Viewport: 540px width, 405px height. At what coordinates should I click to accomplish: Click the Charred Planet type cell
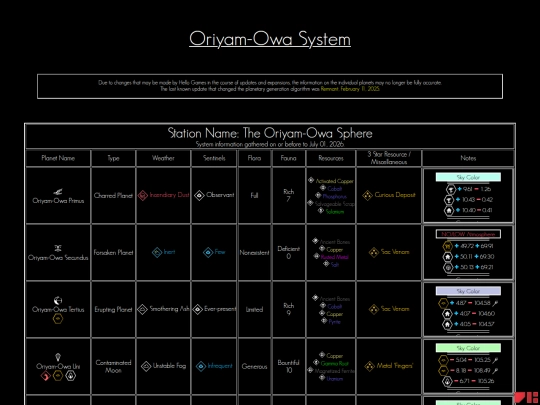pyautogui.click(x=113, y=195)
